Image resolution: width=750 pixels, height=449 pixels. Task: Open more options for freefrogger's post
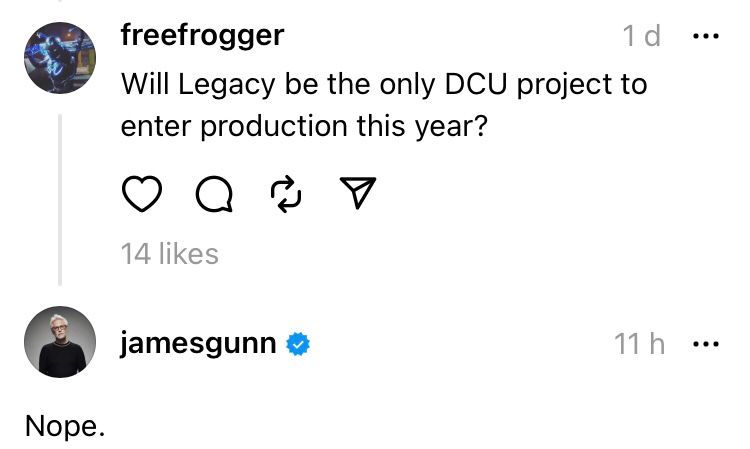(706, 36)
